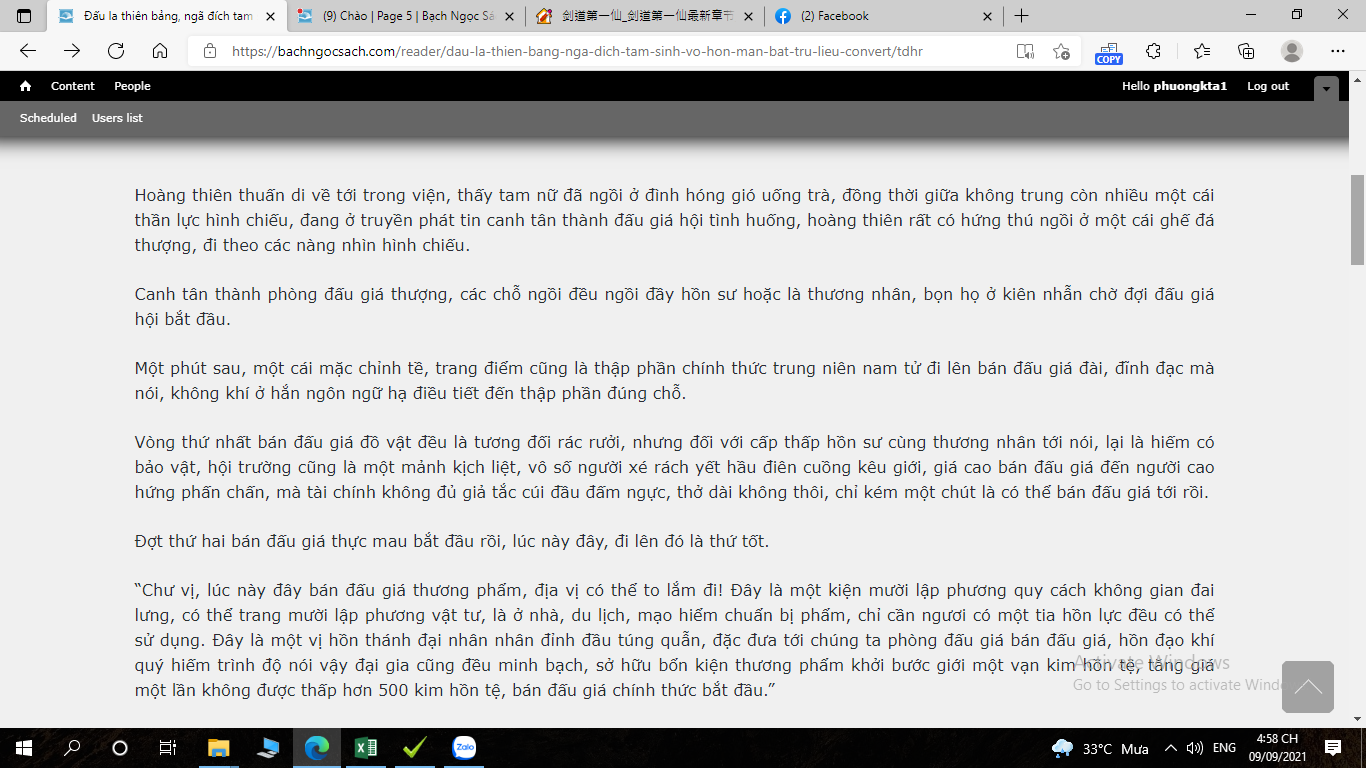Click the Read aloud icon in address bar
The image size is (1366, 768).
point(1025,51)
